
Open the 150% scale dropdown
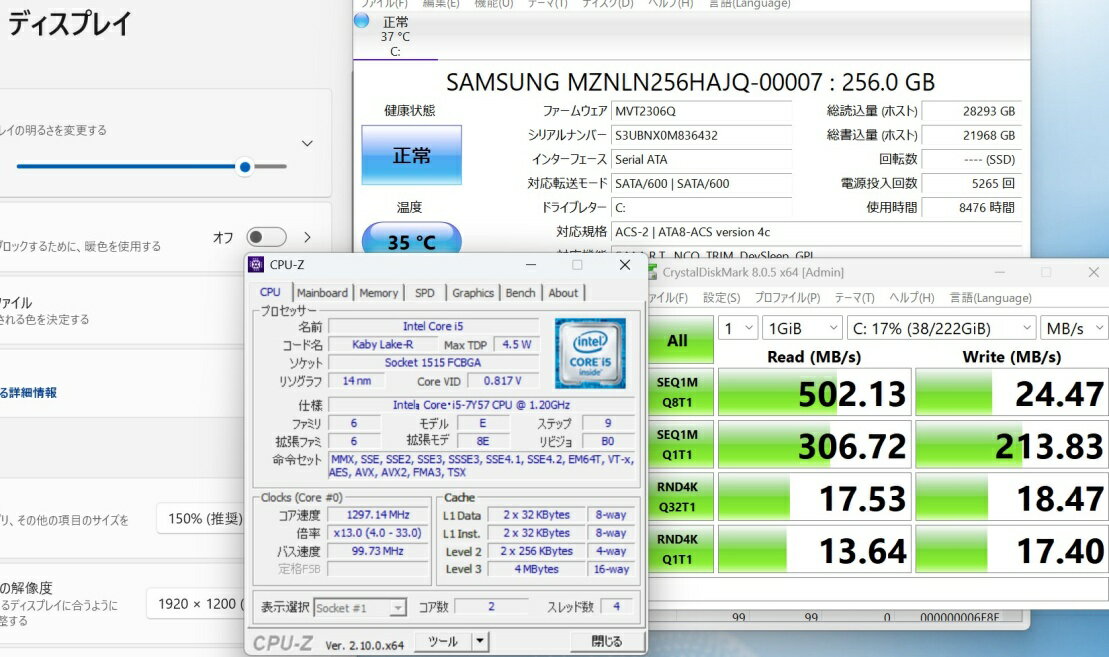[x=200, y=518]
